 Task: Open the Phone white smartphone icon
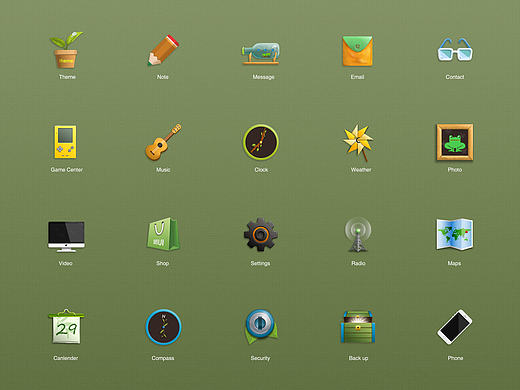pyautogui.click(x=455, y=327)
